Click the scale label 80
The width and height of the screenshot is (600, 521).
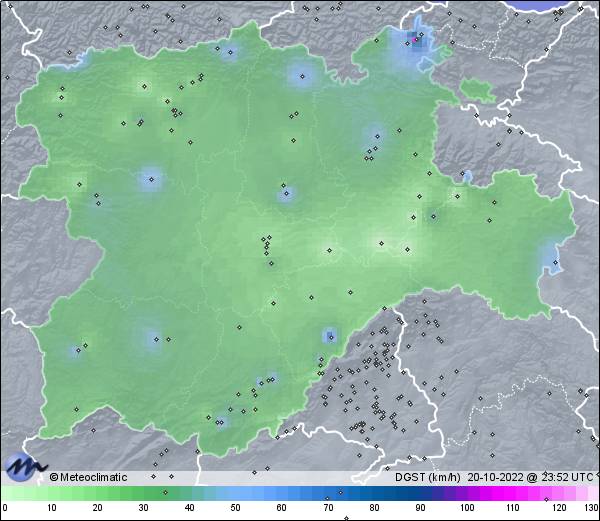click(374, 508)
